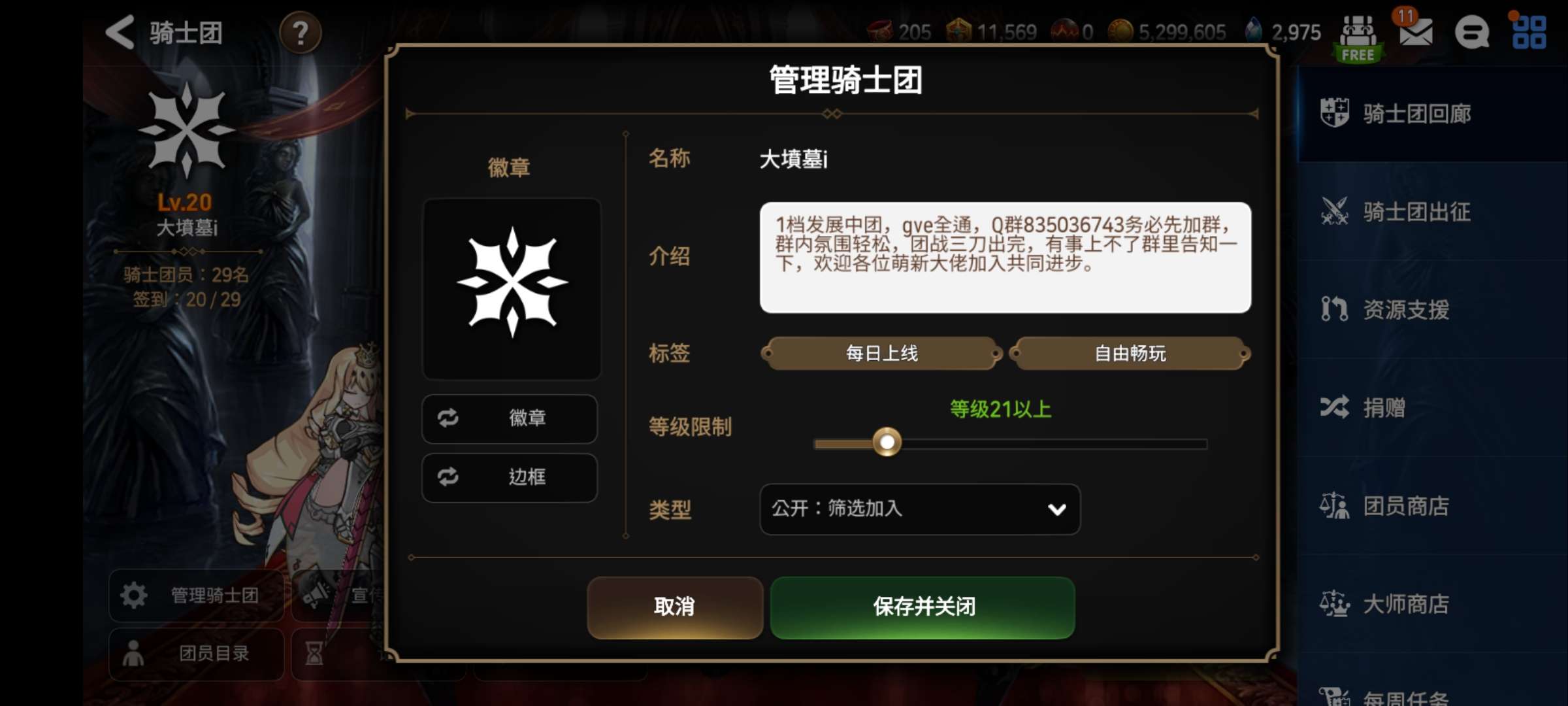Open the question mark help icon
The width and height of the screenshot is (1568, 706).
(301, 33)
